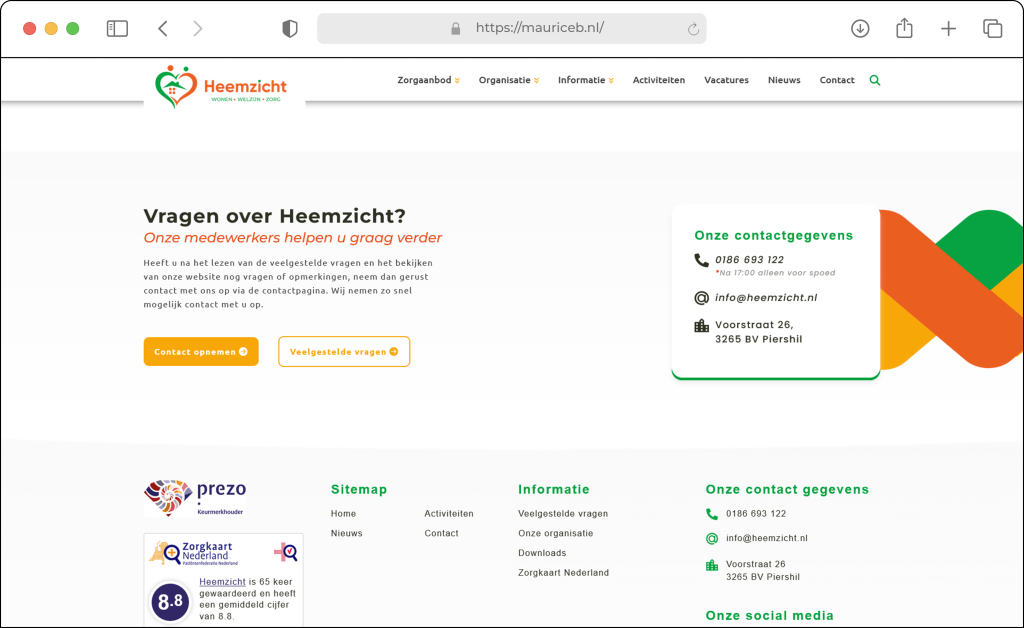Image resolution: width=1024 pixels, height=628 pixels.
Task: Click the info@heemzicht.nl email in contact card
Action: click(766, 298)
